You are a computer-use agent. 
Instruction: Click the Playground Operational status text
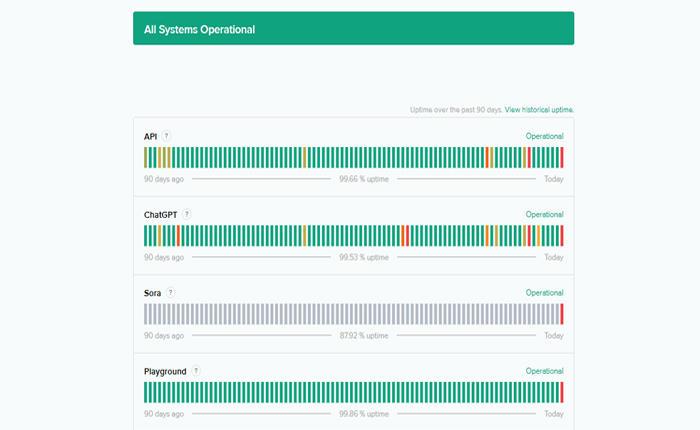click(544, 371)
